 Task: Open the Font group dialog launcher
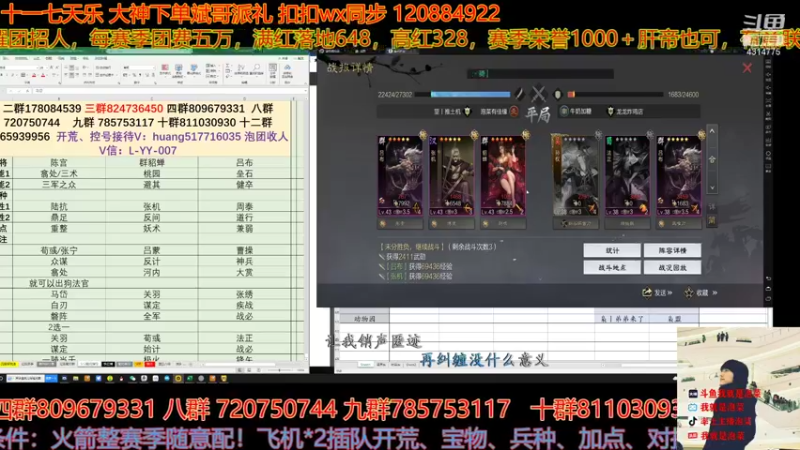[x=60, y=83]
